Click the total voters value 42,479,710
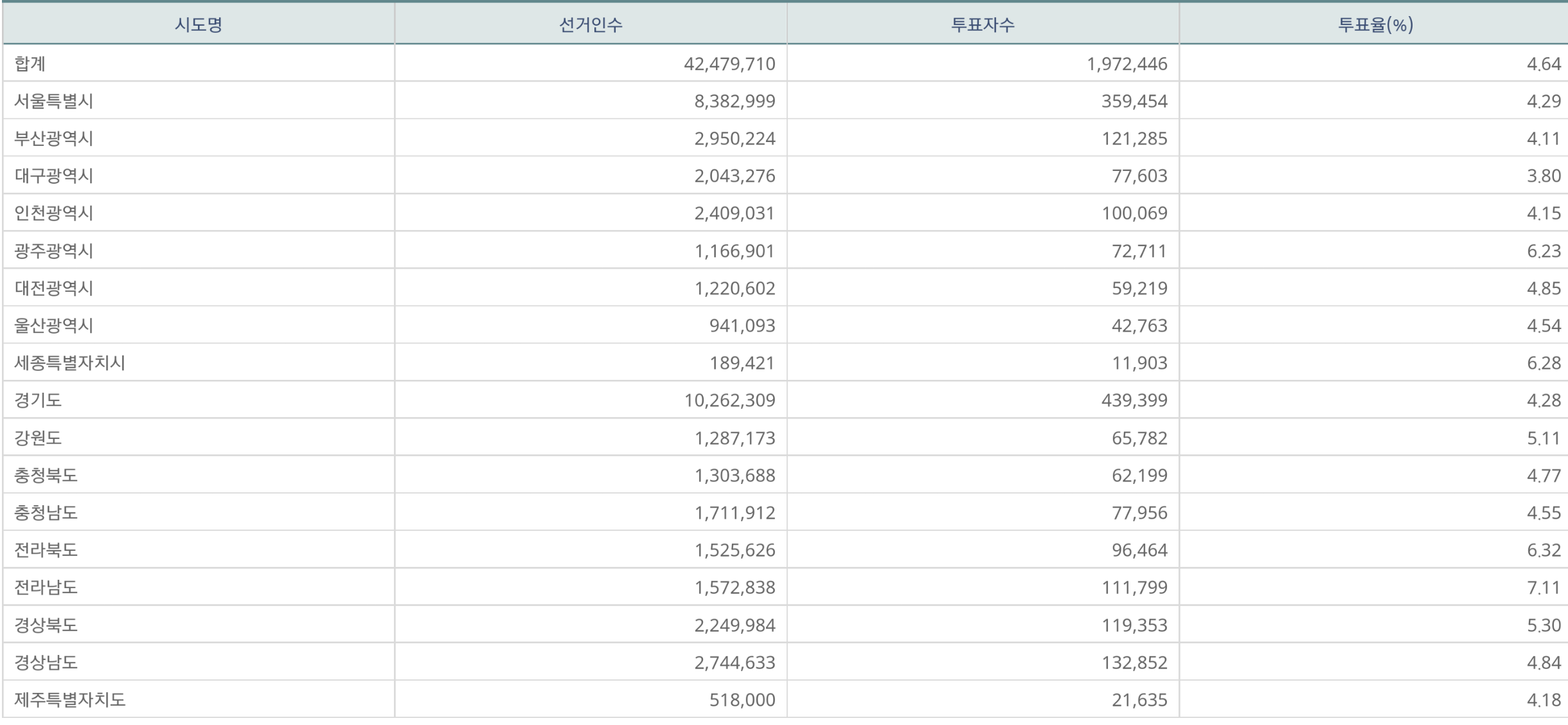 click(729, 64)
